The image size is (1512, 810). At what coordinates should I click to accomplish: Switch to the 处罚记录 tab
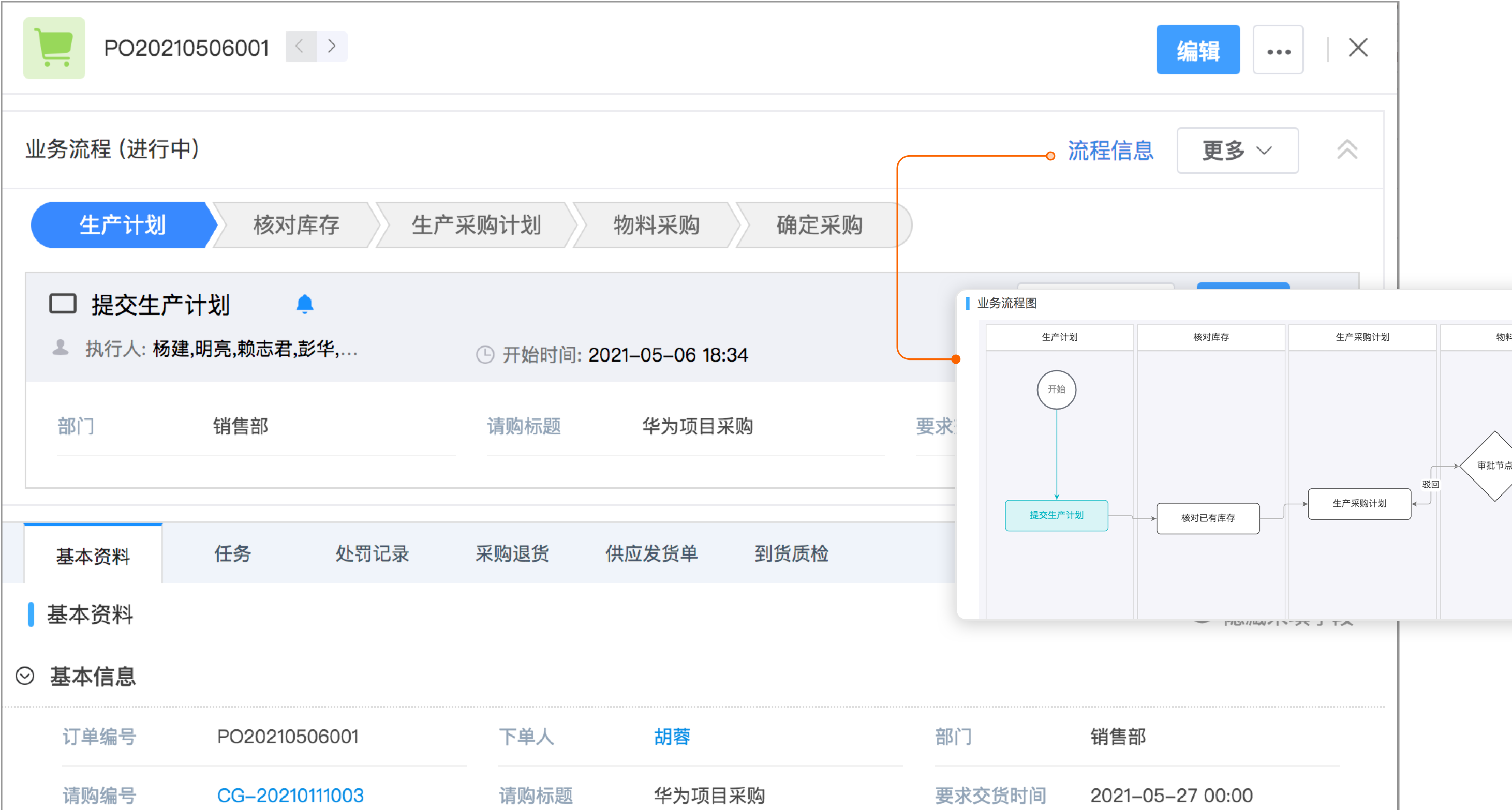pos(372,553)
